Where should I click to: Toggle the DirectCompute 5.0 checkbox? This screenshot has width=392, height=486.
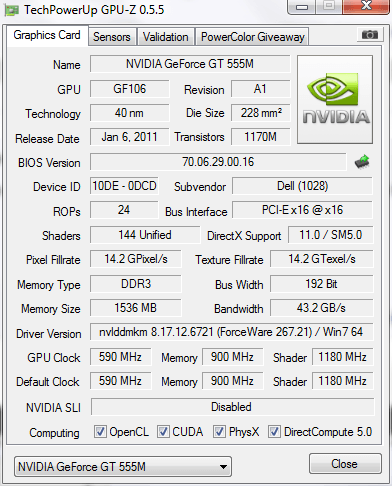(274, 431)
